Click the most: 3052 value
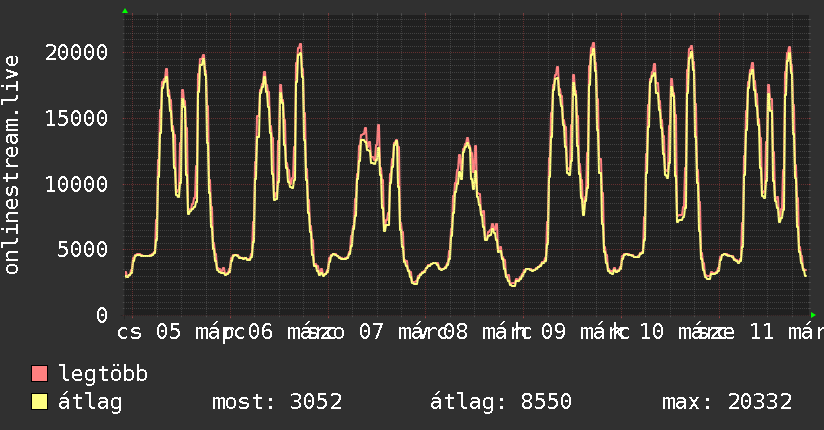The image size is (824, 430). point(277,402)
